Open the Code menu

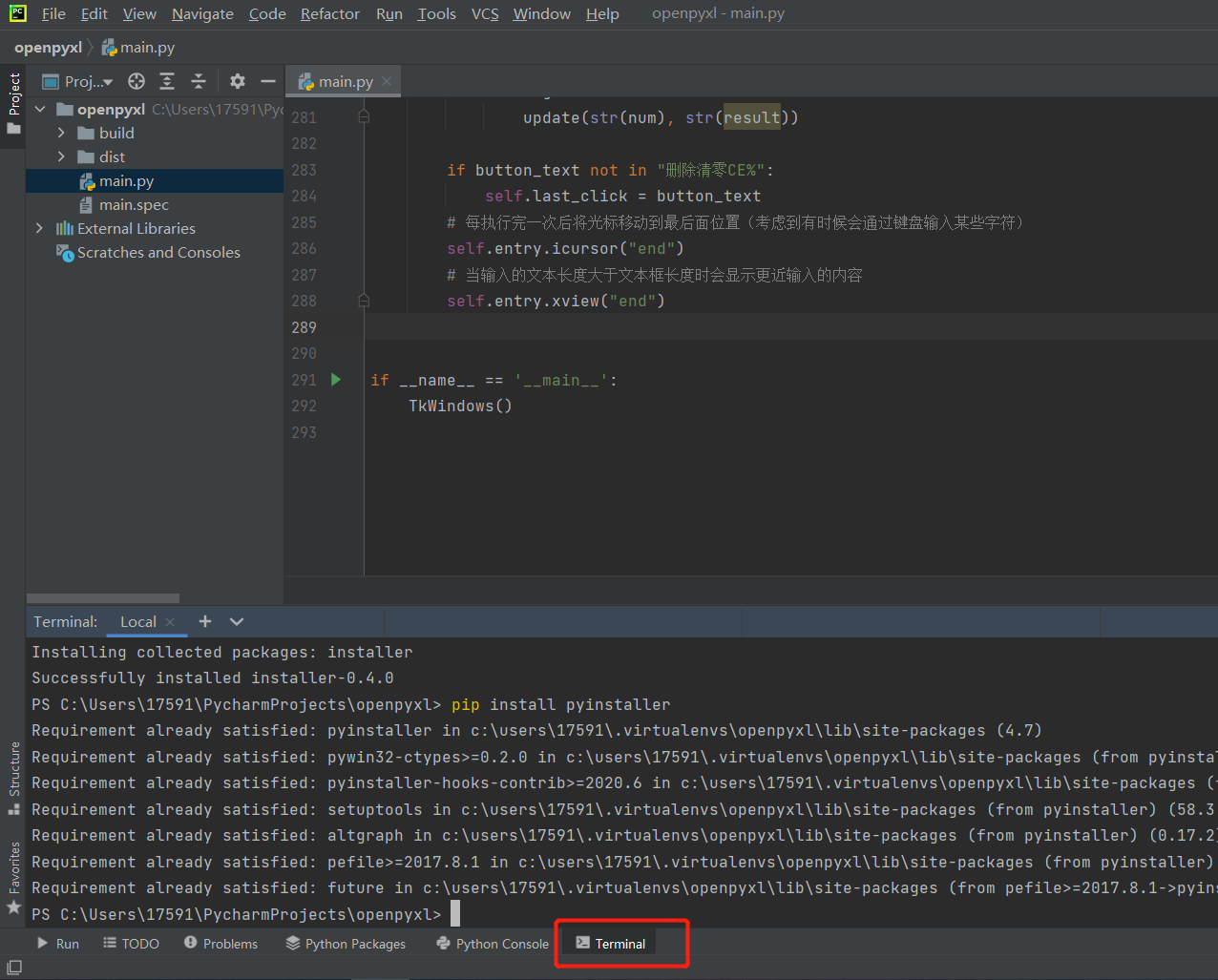tap(267, 13)
